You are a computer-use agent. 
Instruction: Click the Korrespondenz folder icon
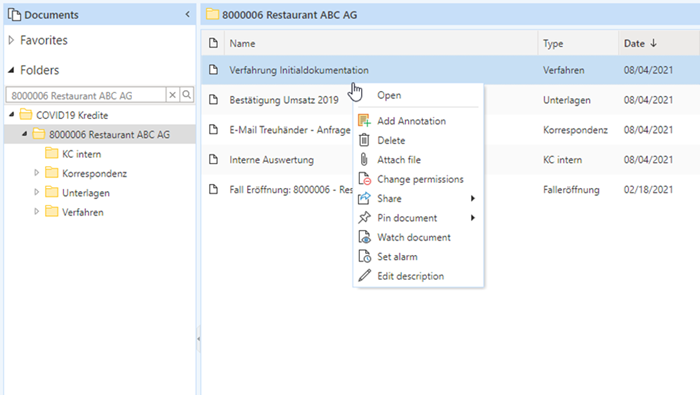point(52,173)
